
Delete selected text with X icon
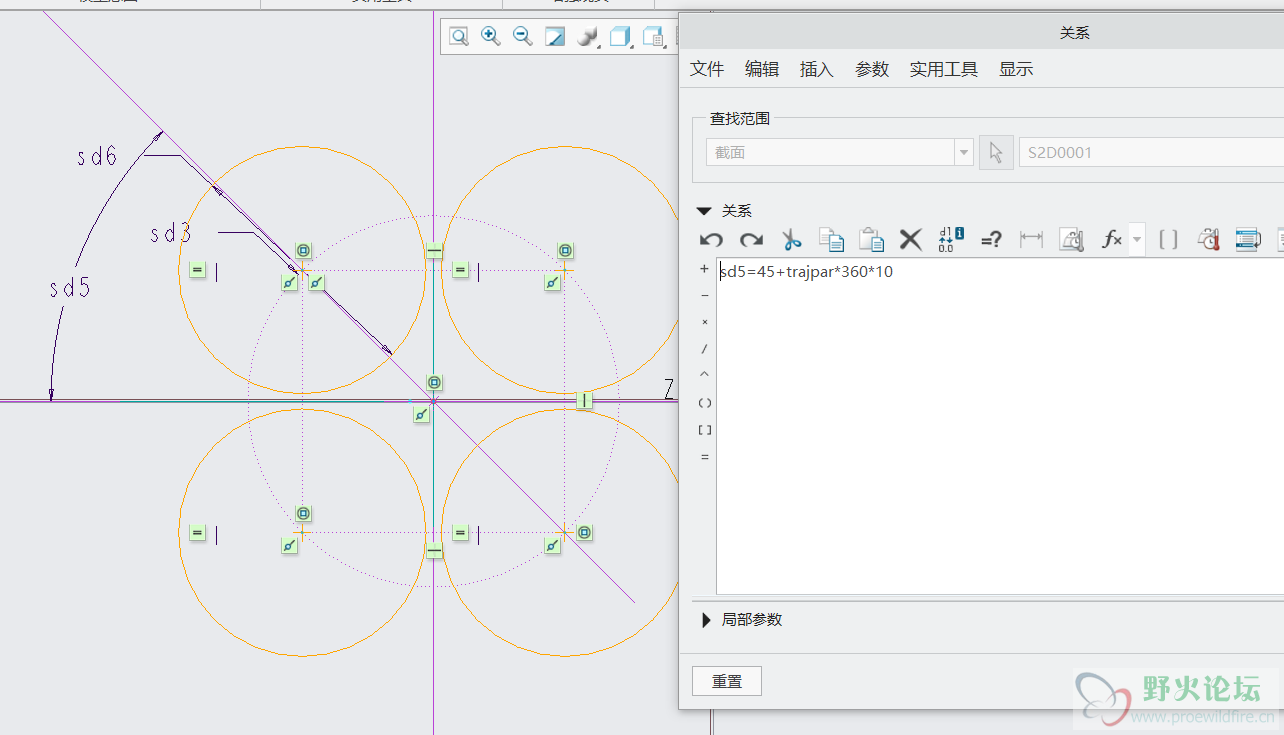tap(910, 239)
